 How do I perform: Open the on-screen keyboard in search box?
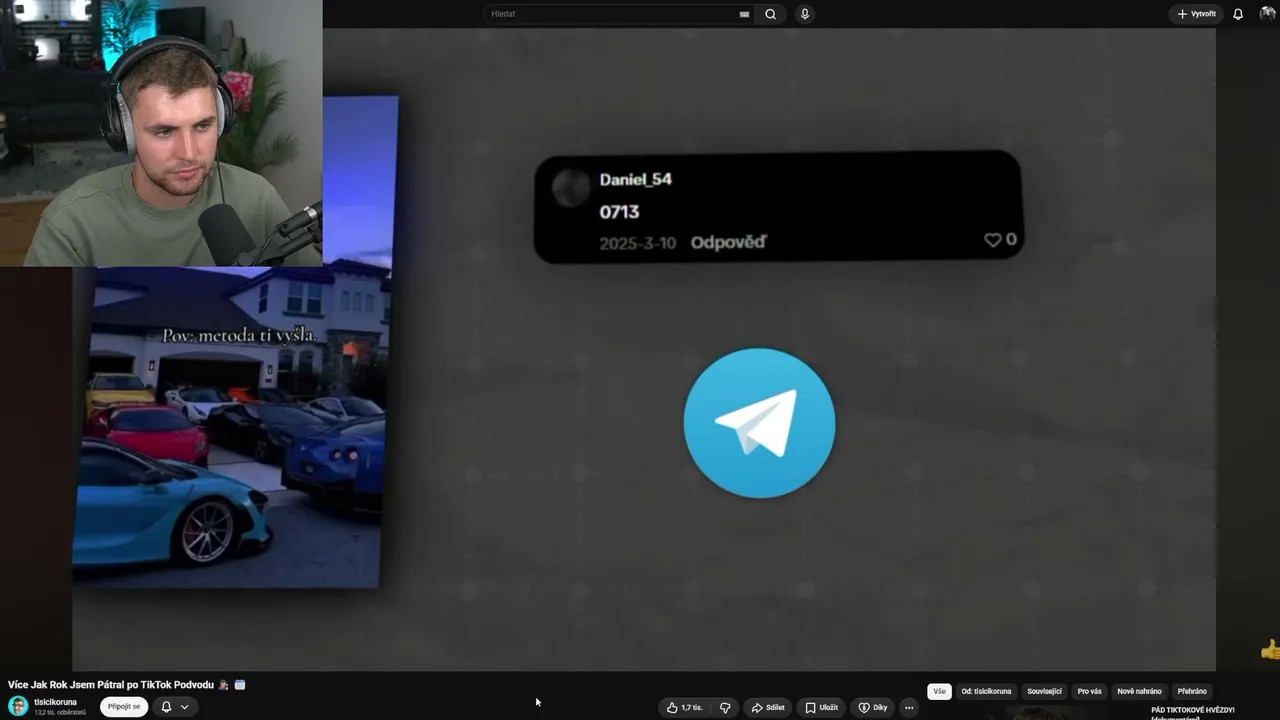[x=744, y=14]
